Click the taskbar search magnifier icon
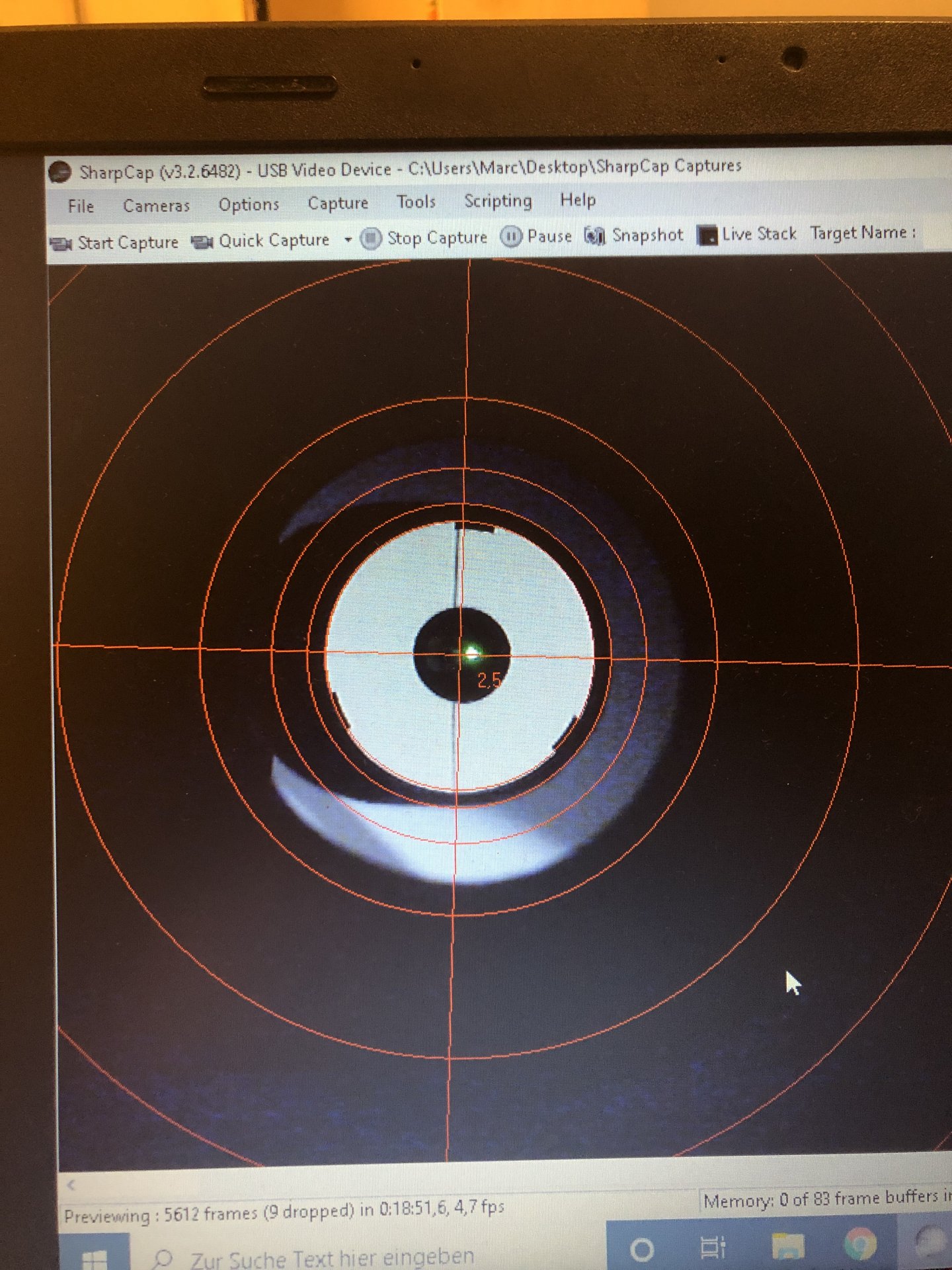Screen dimensions: 952x1270 pos(162,1258)
